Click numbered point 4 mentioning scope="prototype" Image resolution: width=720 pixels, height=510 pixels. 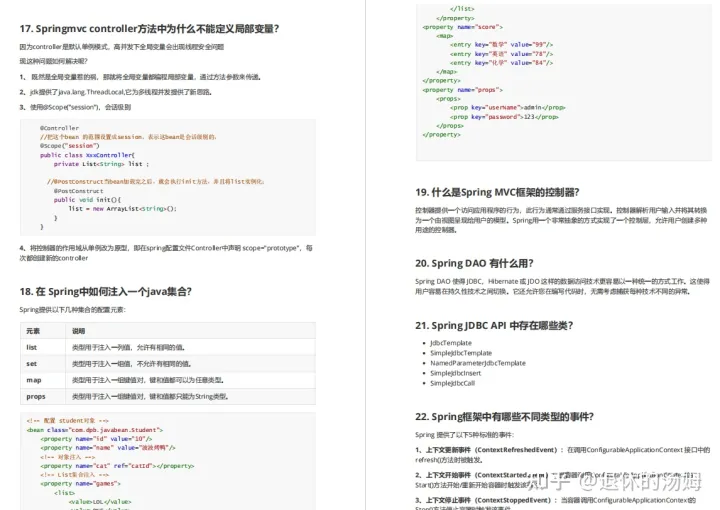[166, 253]
